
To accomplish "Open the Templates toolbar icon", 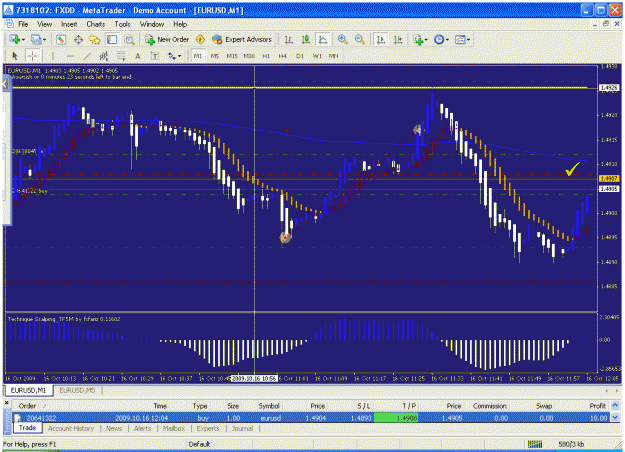I will point(460,39).
